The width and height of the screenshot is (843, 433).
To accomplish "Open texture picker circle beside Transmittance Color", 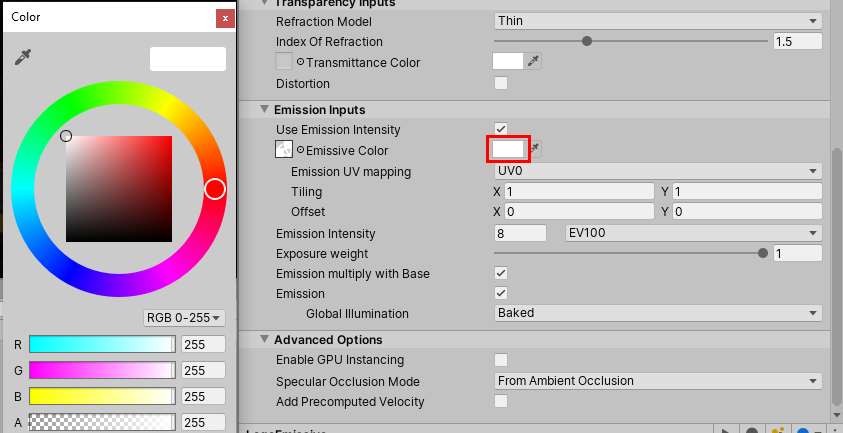I will tap(300, 63).
